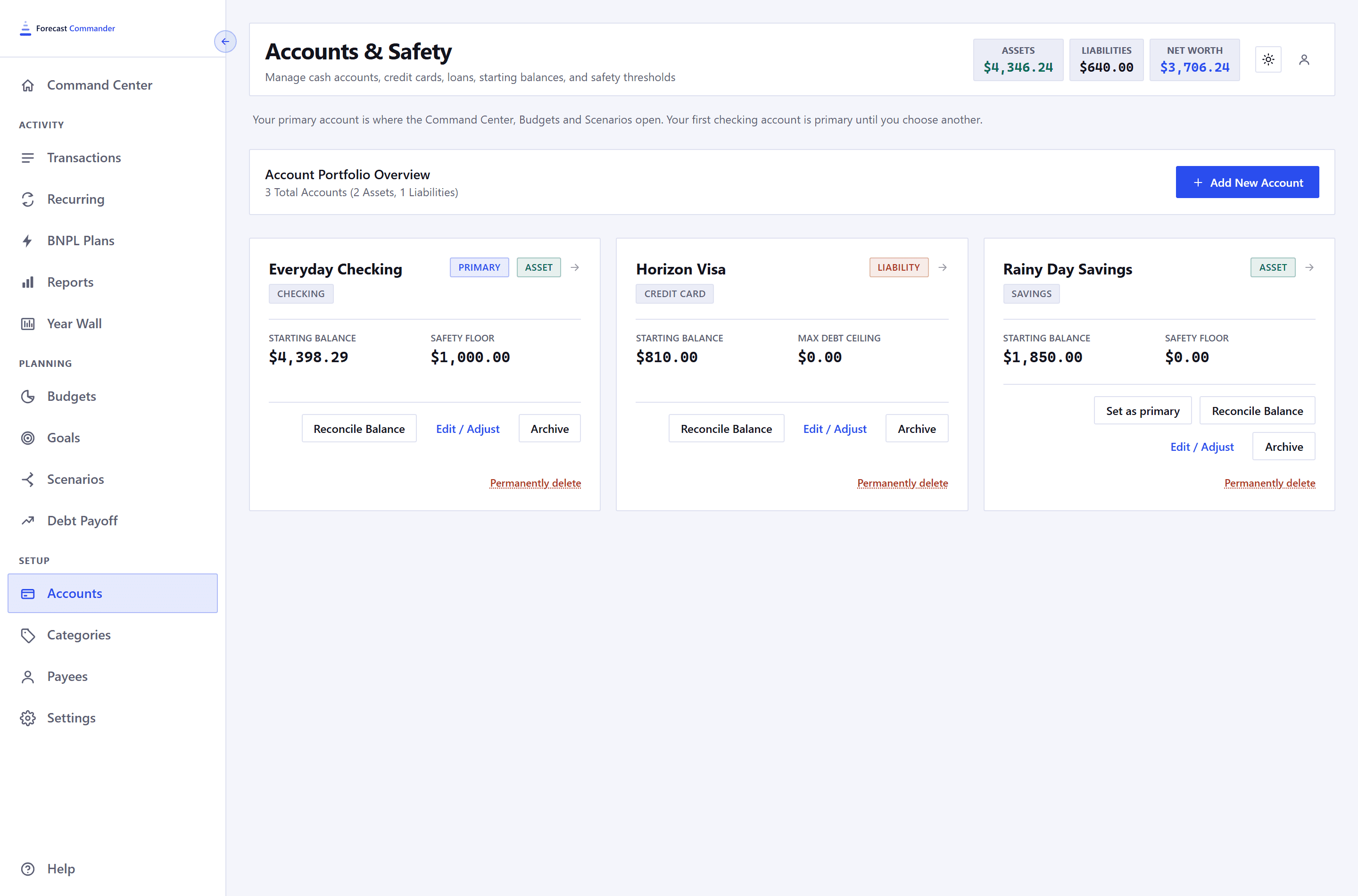This screenshot has width=1358, height=896.
Task: Click the Liabilities $640.00 summary tile
Action: click(1107, 59)
